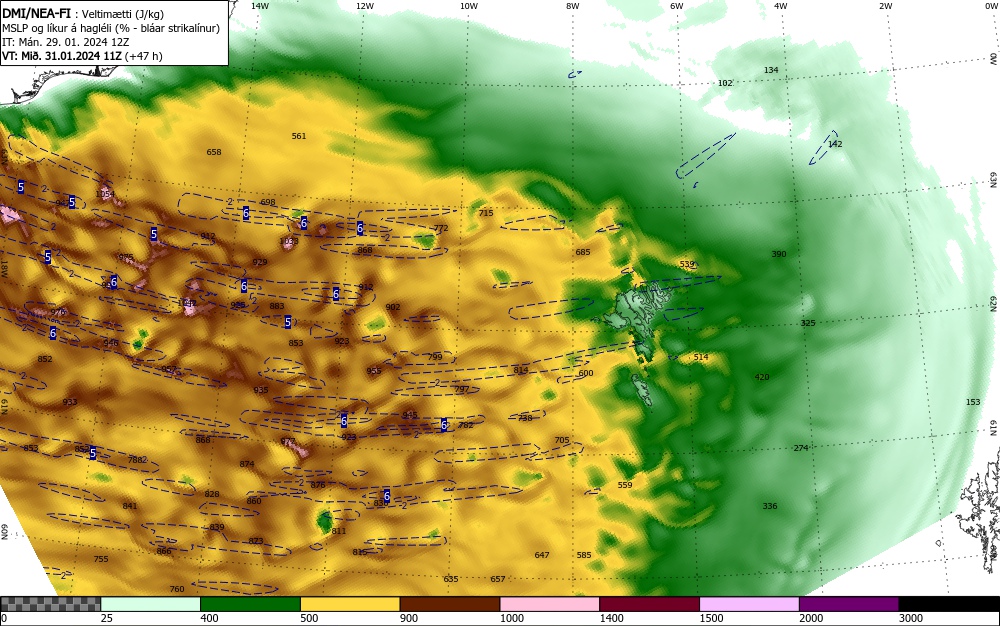Screen dimensions: 1000x626
Task: Click the map value 933
Action: pos(70,402)
